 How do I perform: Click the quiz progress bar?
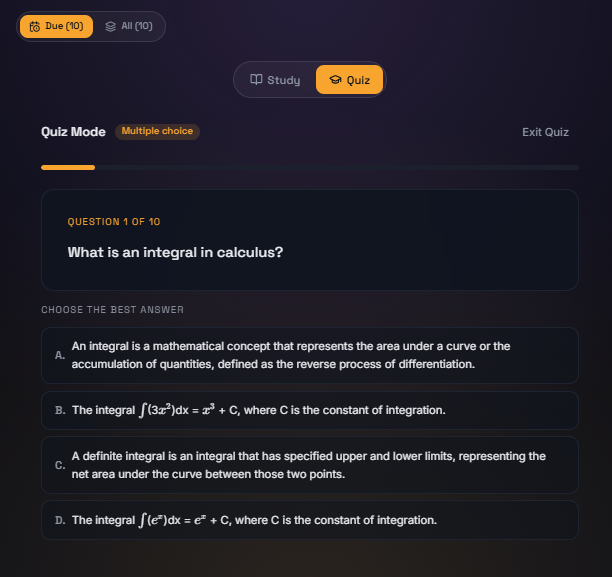click(310, 167)
